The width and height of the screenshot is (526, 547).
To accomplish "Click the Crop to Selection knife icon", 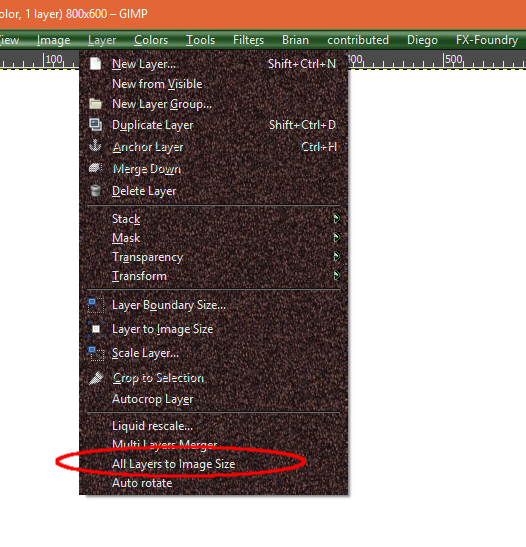I will coord(96,378).
